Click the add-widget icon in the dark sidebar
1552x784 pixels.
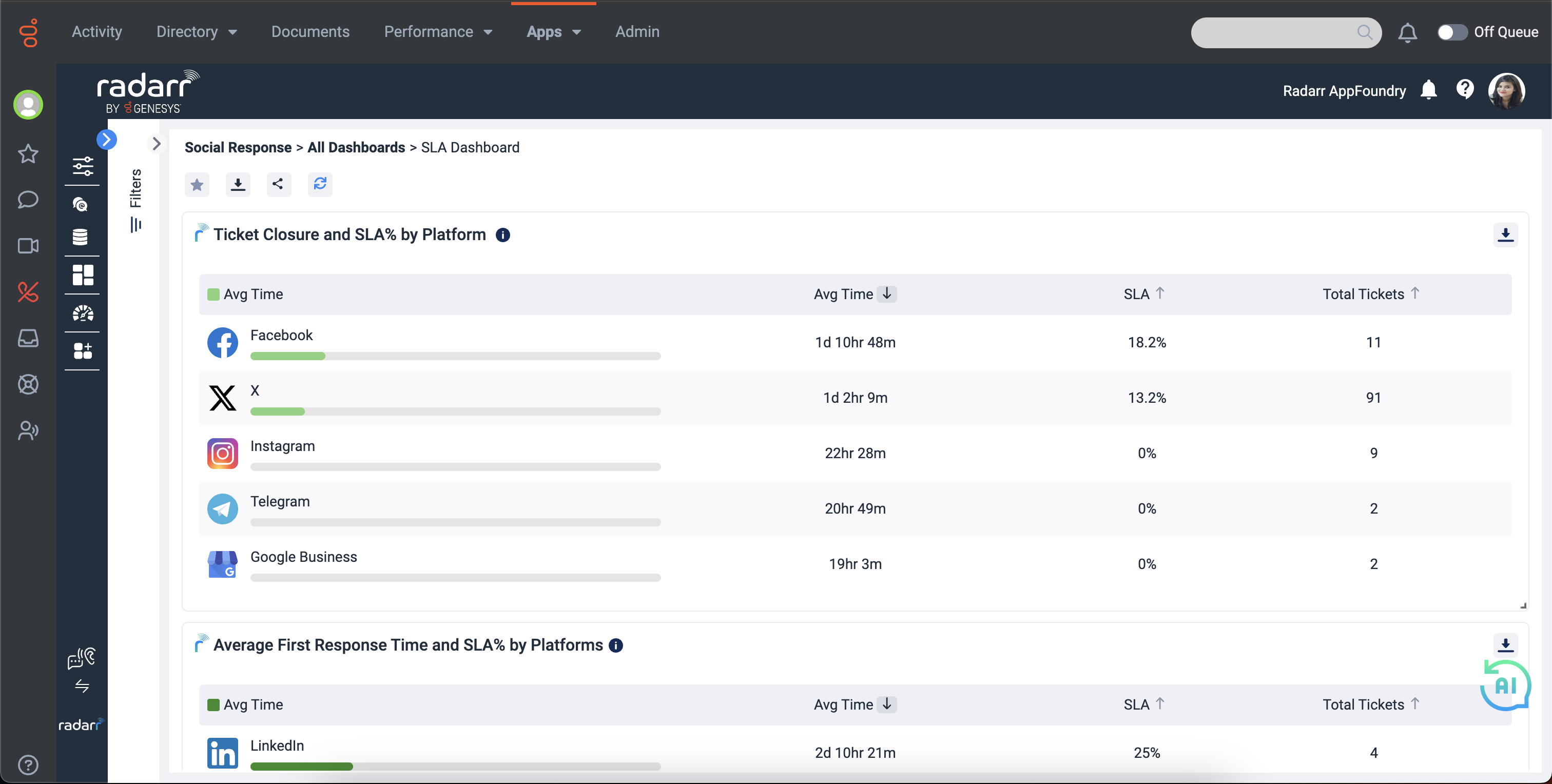tap(83, 351)
